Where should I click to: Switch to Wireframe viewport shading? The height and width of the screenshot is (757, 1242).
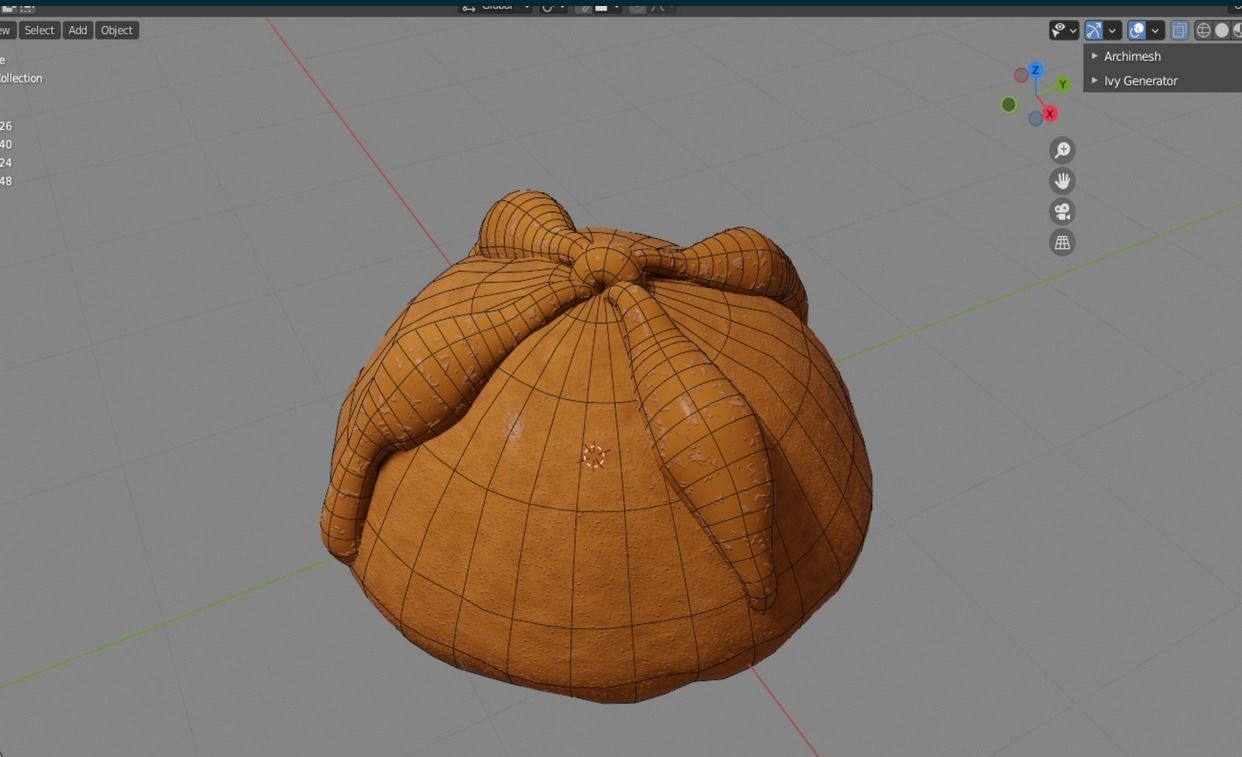[1203, 31]
